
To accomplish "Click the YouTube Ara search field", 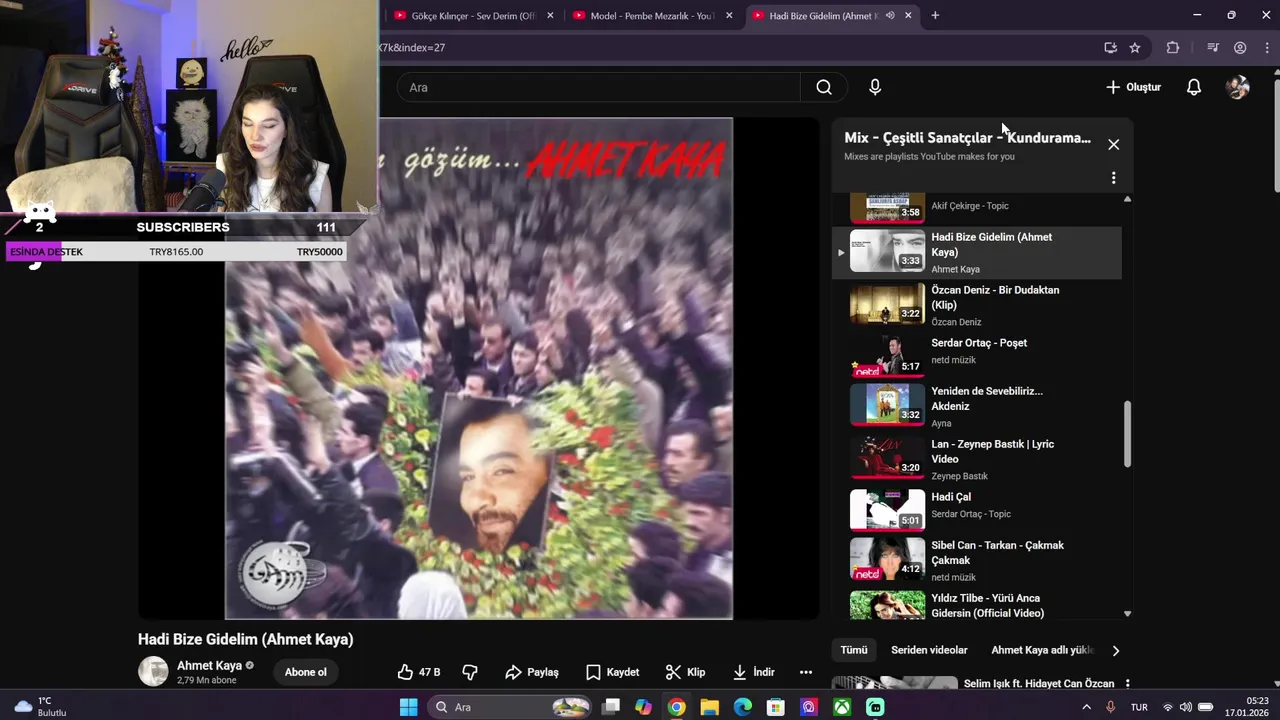I will [600, 87].
